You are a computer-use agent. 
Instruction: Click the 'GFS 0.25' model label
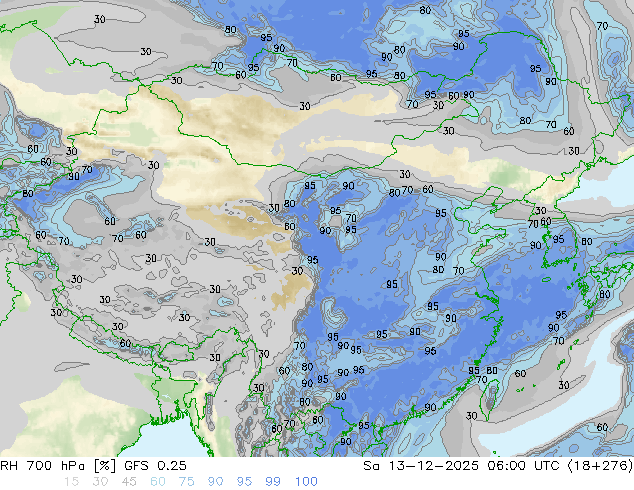(155, 466)
